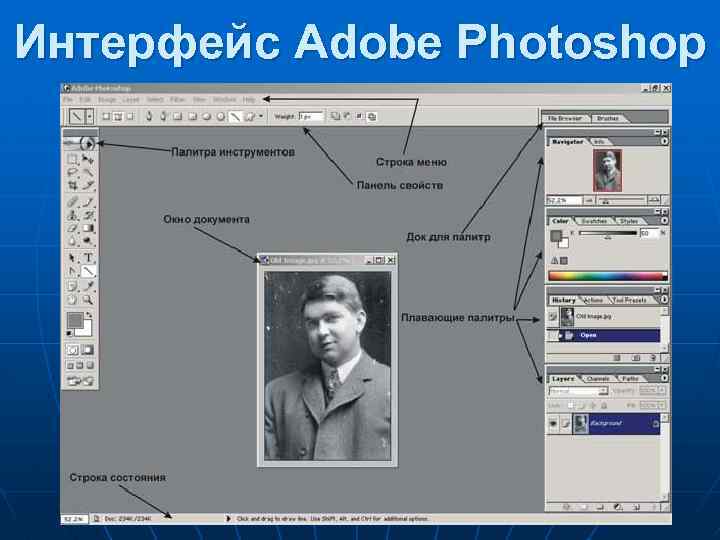720x540 pixels.
Task: Choose Line shape in options bar
Action: click(x=235, y=117)
